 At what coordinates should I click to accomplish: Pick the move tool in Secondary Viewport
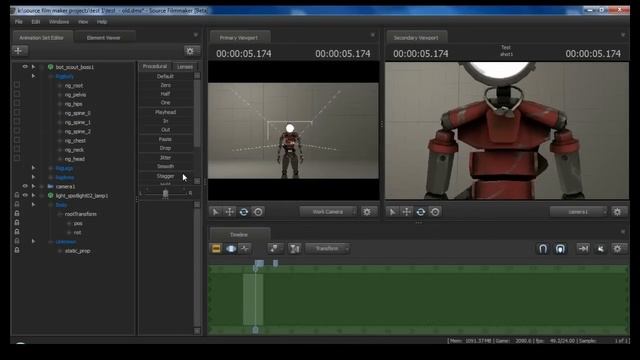pyautogui.click(x=407, y=212)
